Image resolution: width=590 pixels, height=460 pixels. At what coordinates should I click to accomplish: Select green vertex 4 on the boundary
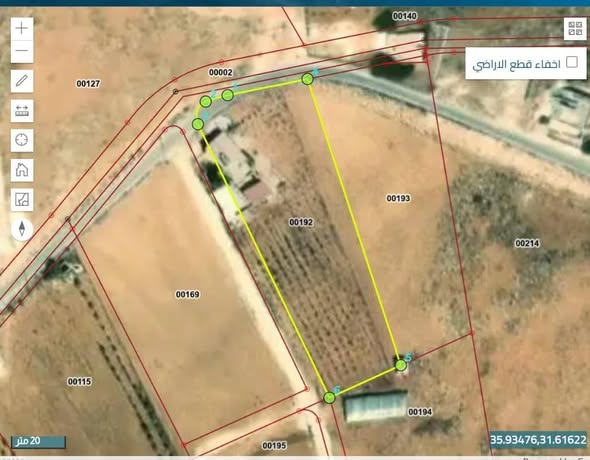(308, 79)
